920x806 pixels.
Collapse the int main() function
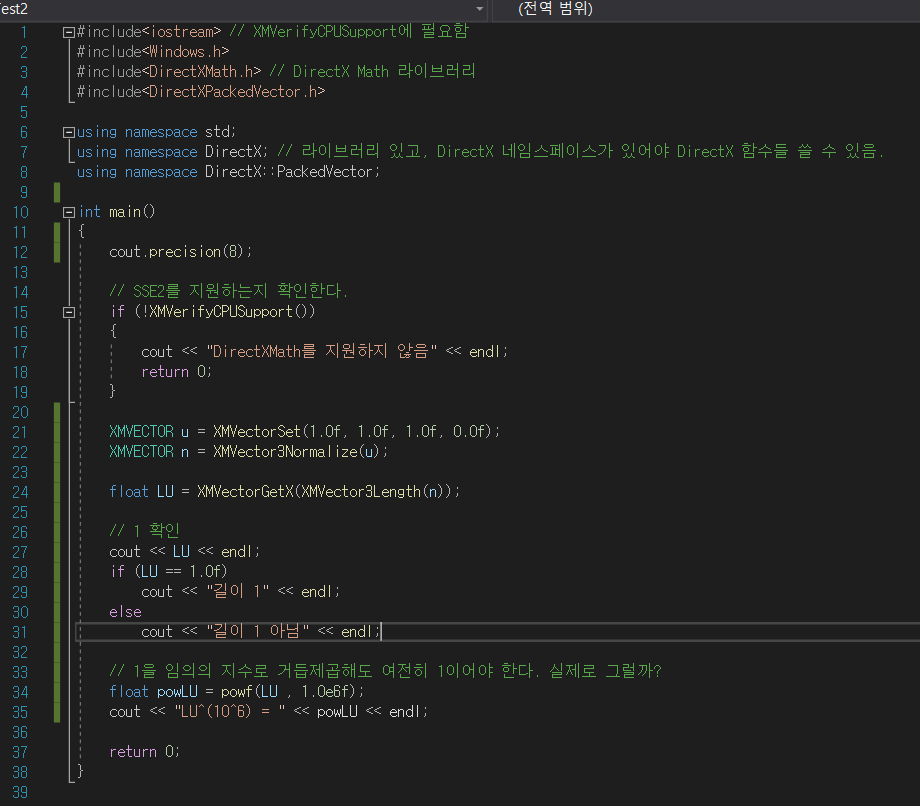(68, 212)
